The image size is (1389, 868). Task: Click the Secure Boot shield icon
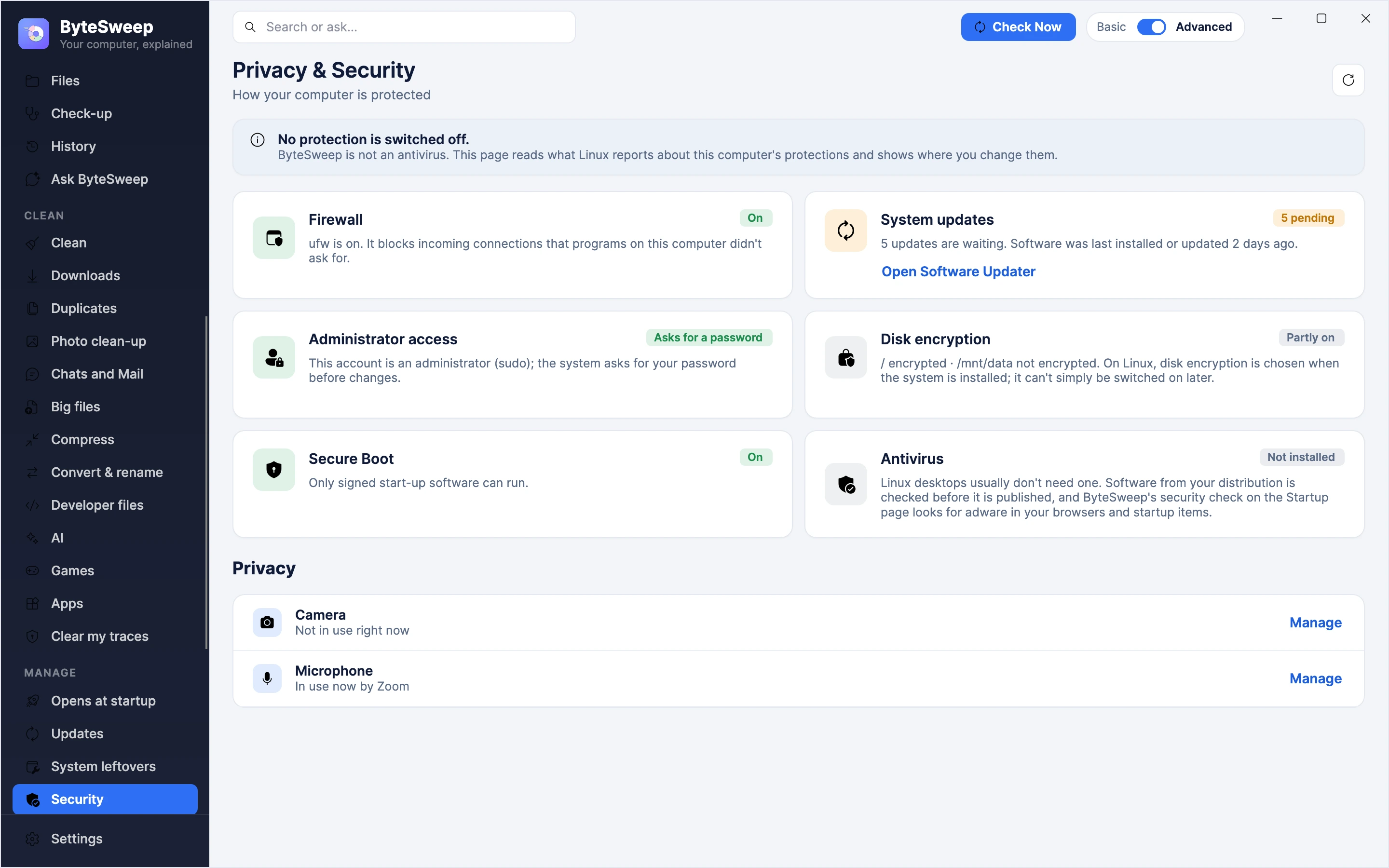274,470
